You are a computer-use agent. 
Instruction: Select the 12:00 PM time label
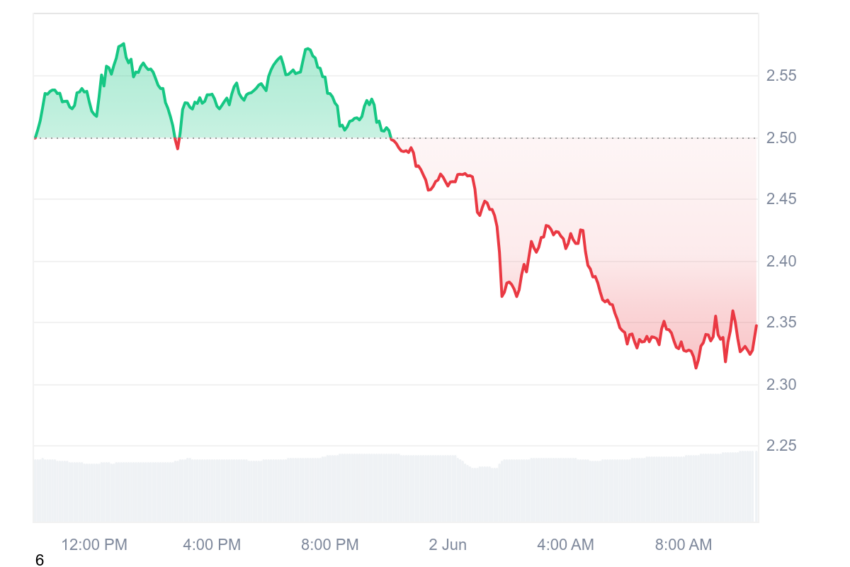click(94, 544)
